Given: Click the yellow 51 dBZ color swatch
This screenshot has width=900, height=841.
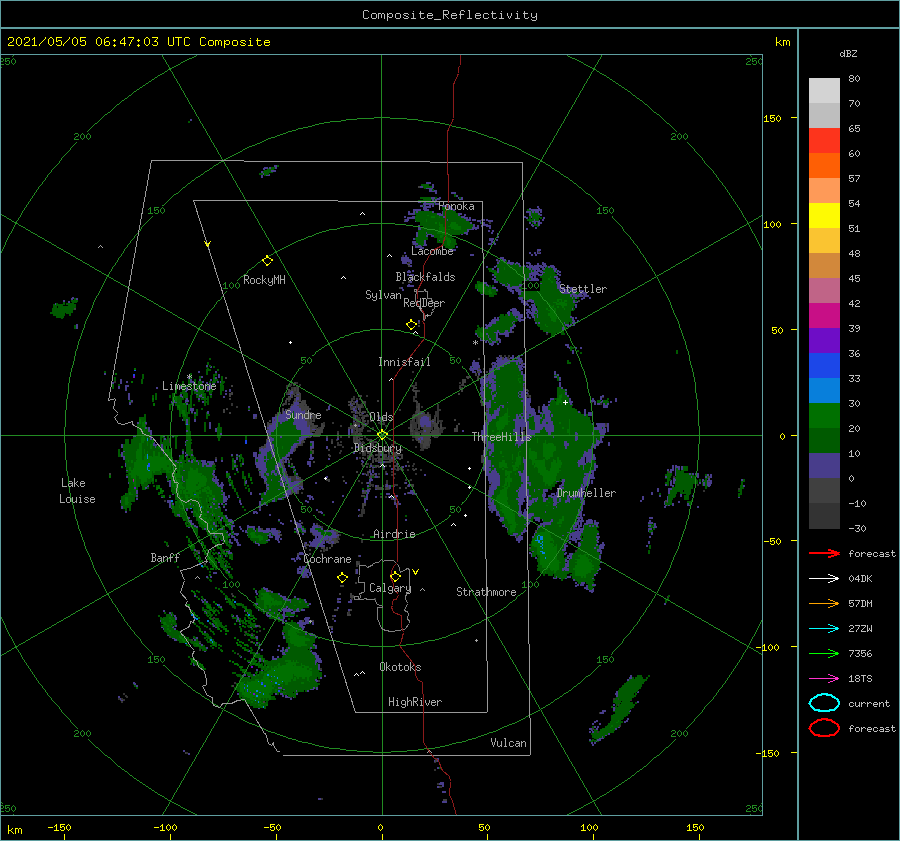Looking at the screenshot, I should pyautogui.click(x=824, y=215).
